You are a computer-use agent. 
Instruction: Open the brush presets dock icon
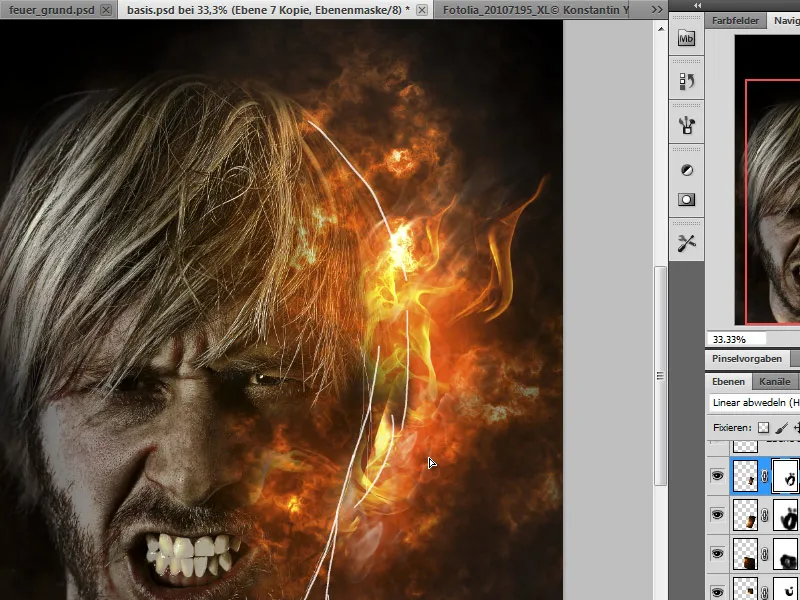point(686,124)
